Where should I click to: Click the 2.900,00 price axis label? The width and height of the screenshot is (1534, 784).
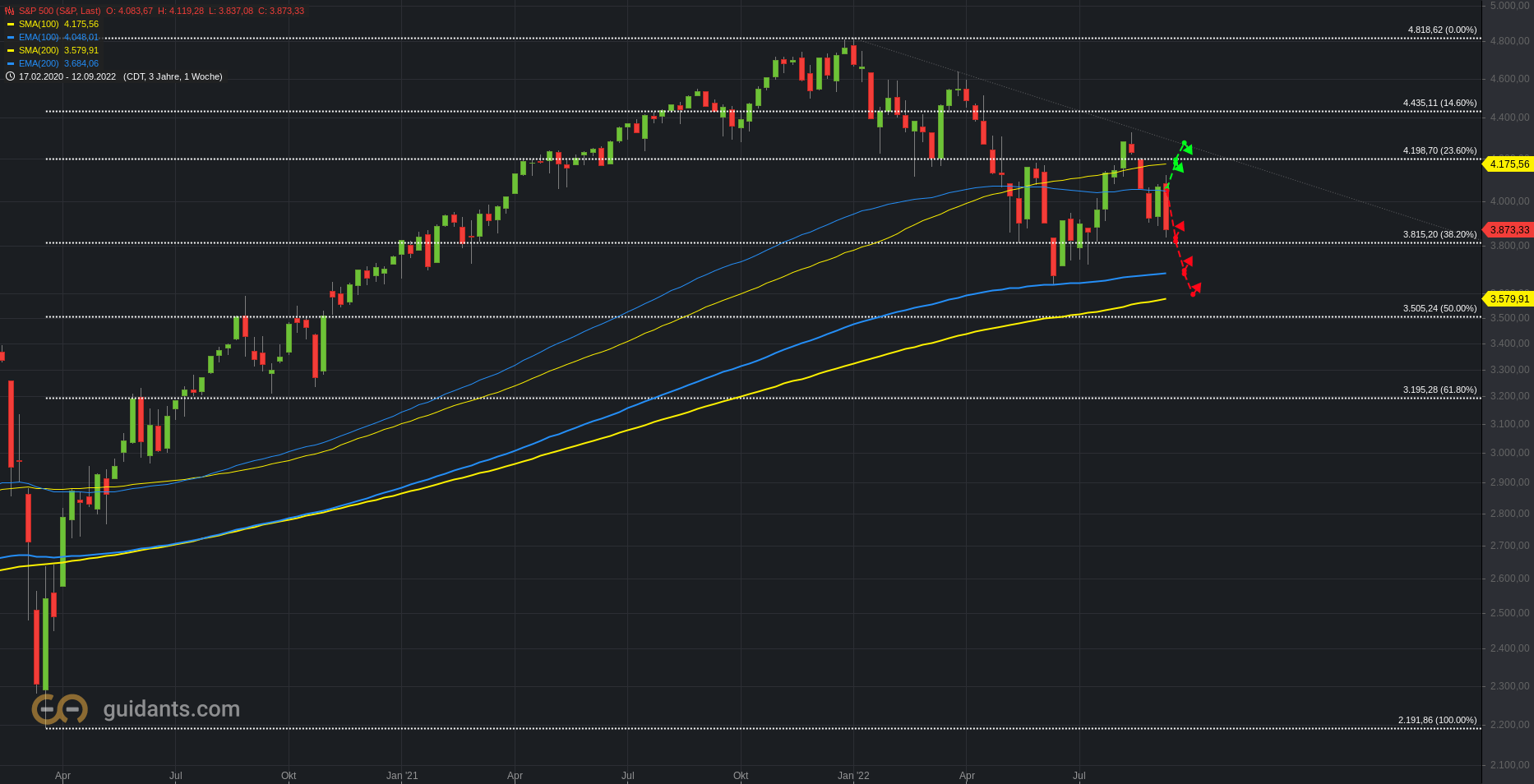coord(1510,482)
